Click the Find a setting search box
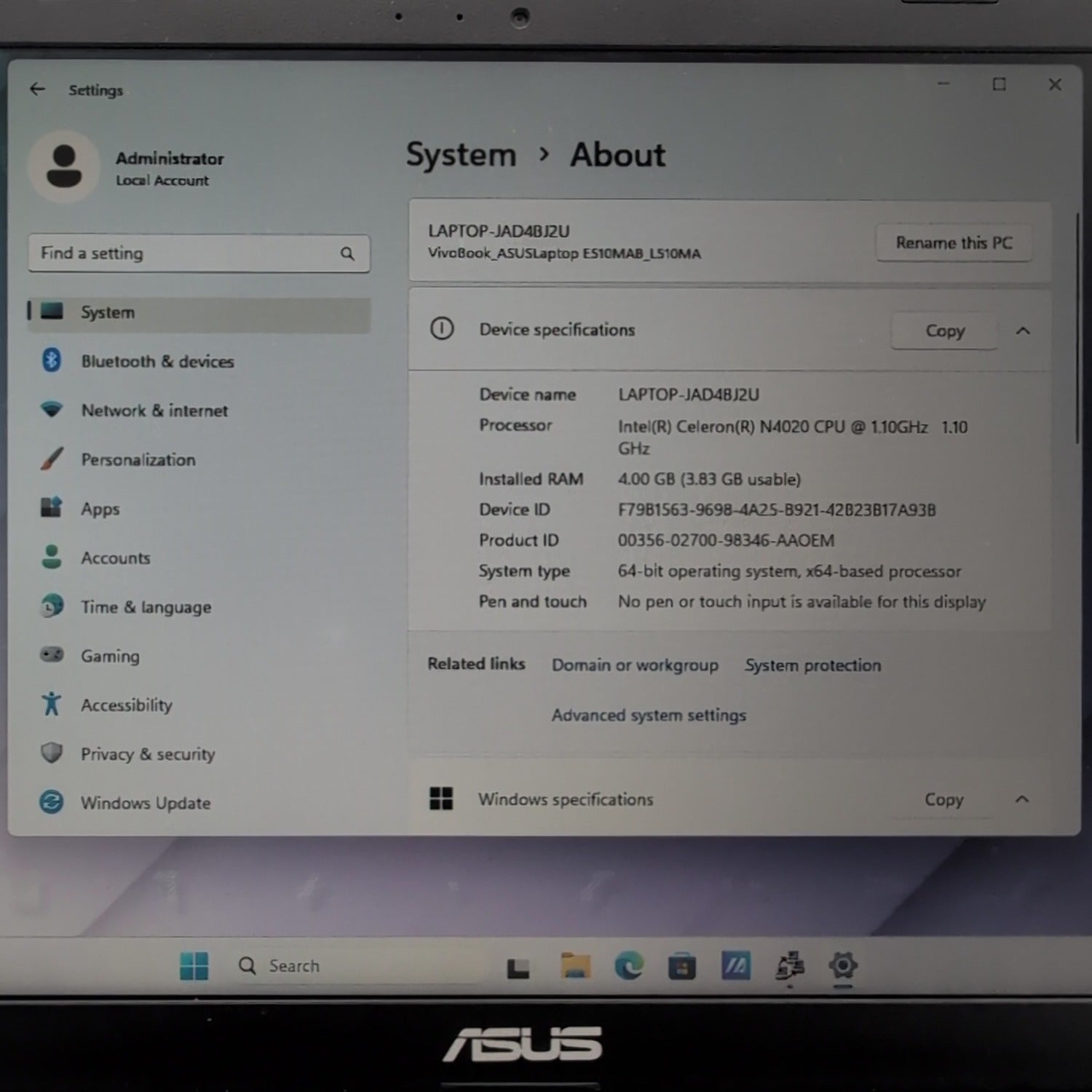Screen dimensions: 1092x1092 pos(199,253)
